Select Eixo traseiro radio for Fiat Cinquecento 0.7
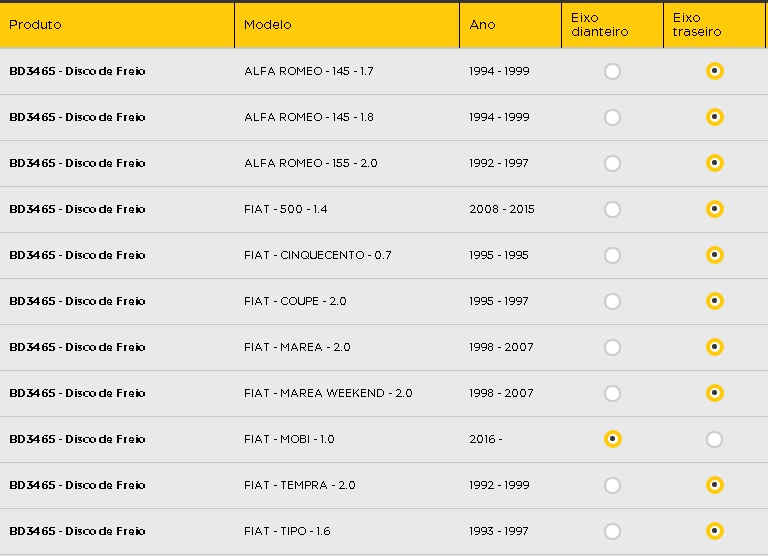768x556 pixels. (x=715, y=255)
